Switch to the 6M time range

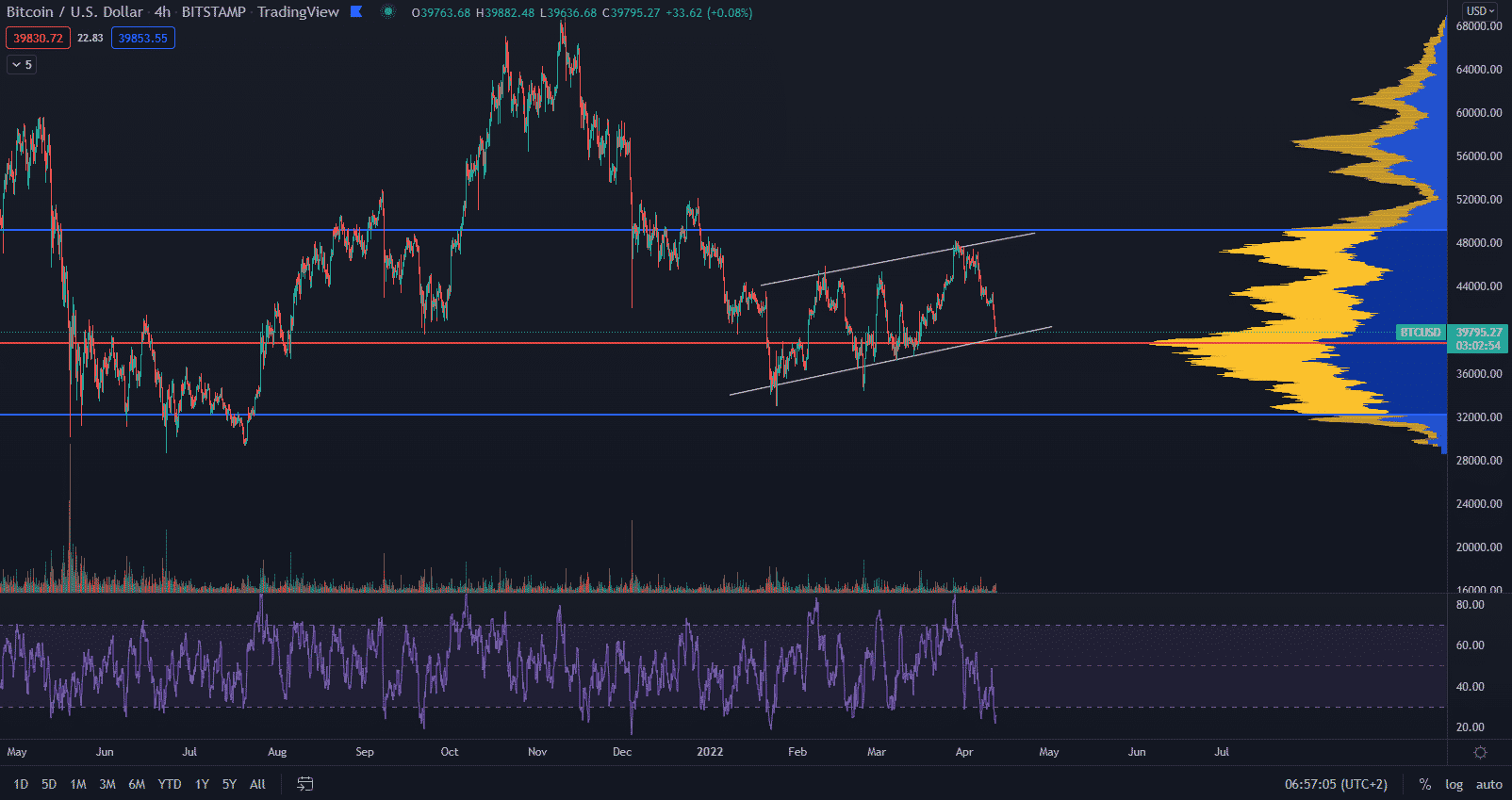pyautogui.click(x=137, y=784)
